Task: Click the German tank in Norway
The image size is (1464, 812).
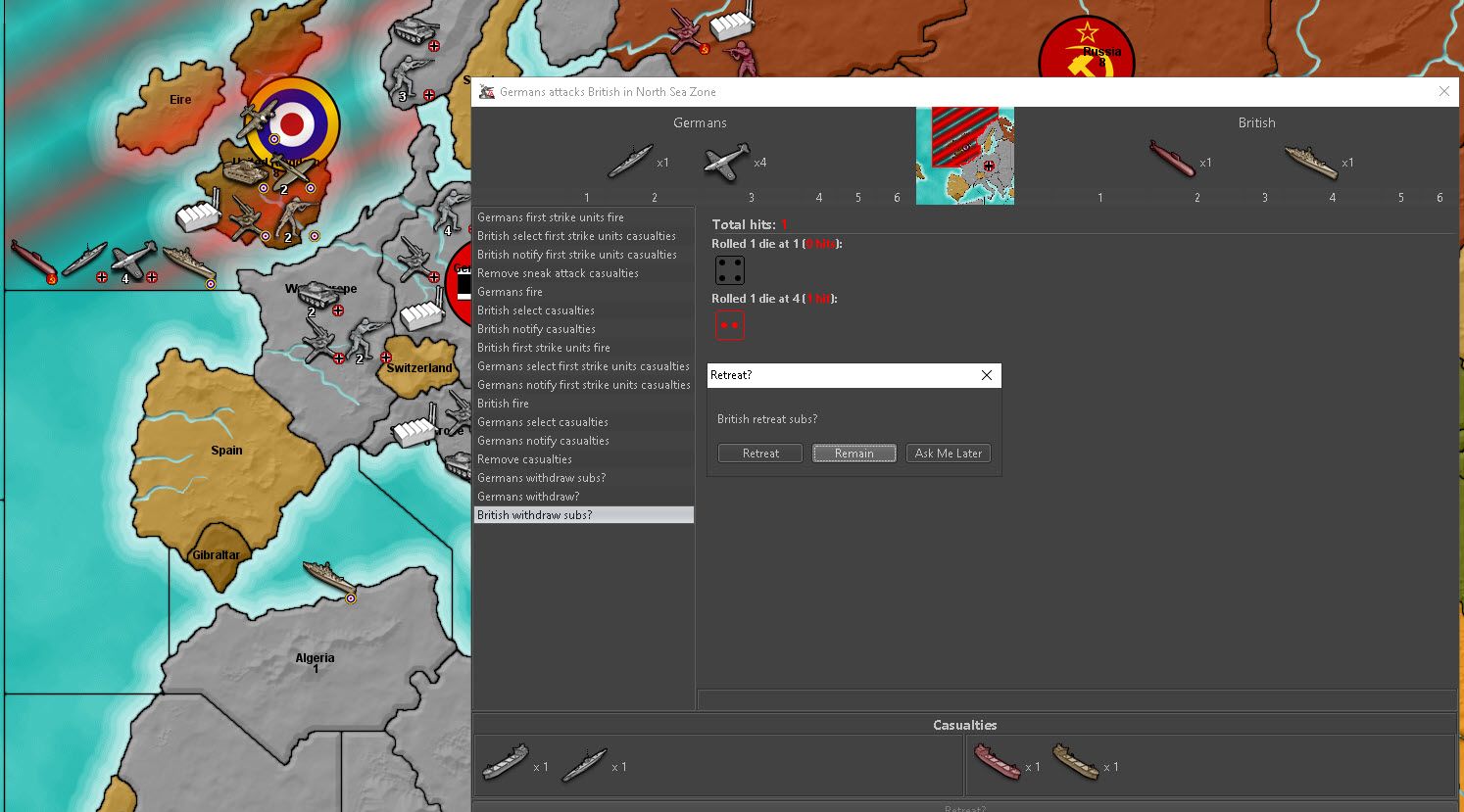Action: coord(415,29)
